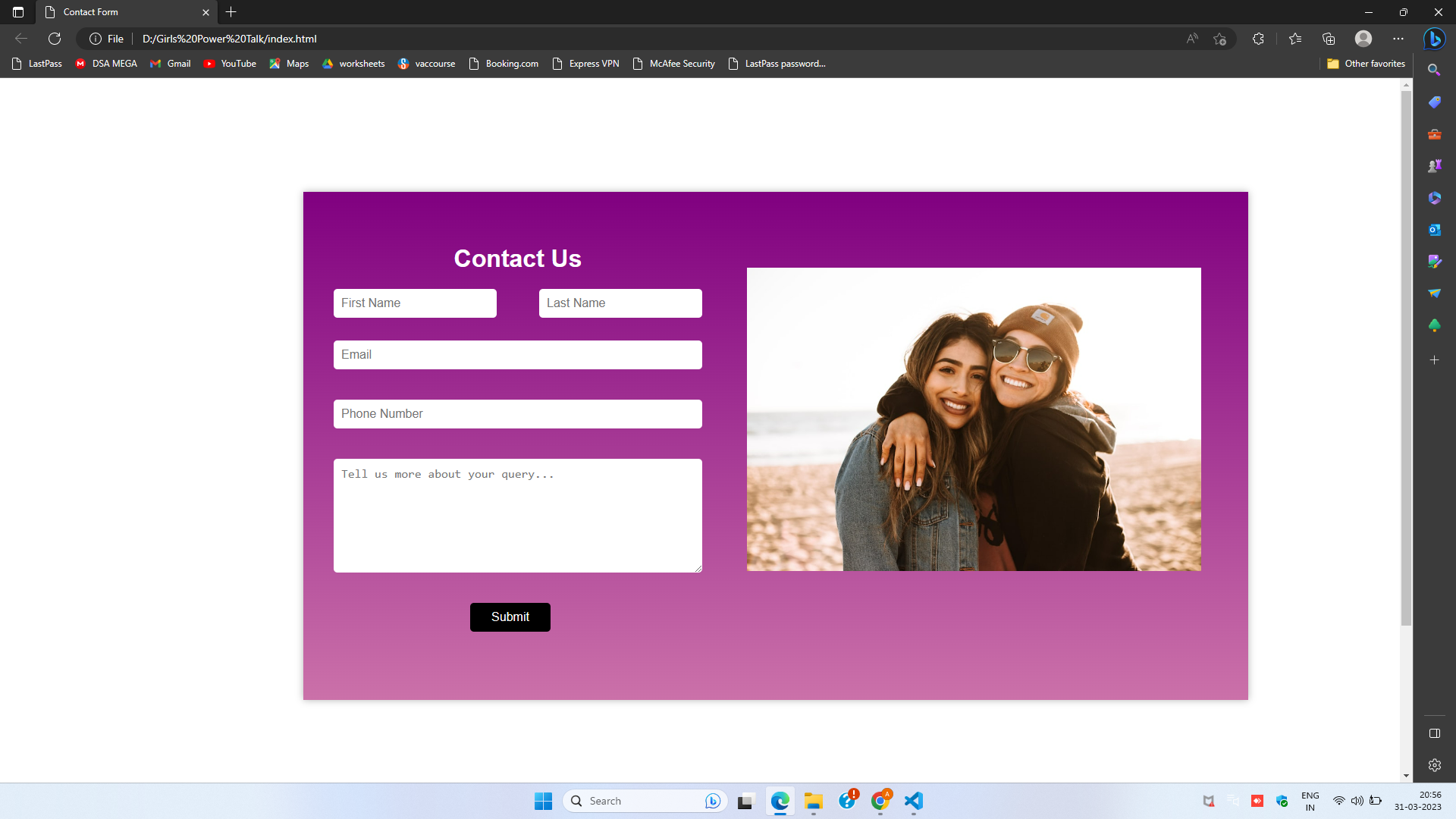The width and height of the screenshot is (1456, 819).
Task: Click the add sidebar app plus
Action: pyautogui.click(x=1434, y=360)
